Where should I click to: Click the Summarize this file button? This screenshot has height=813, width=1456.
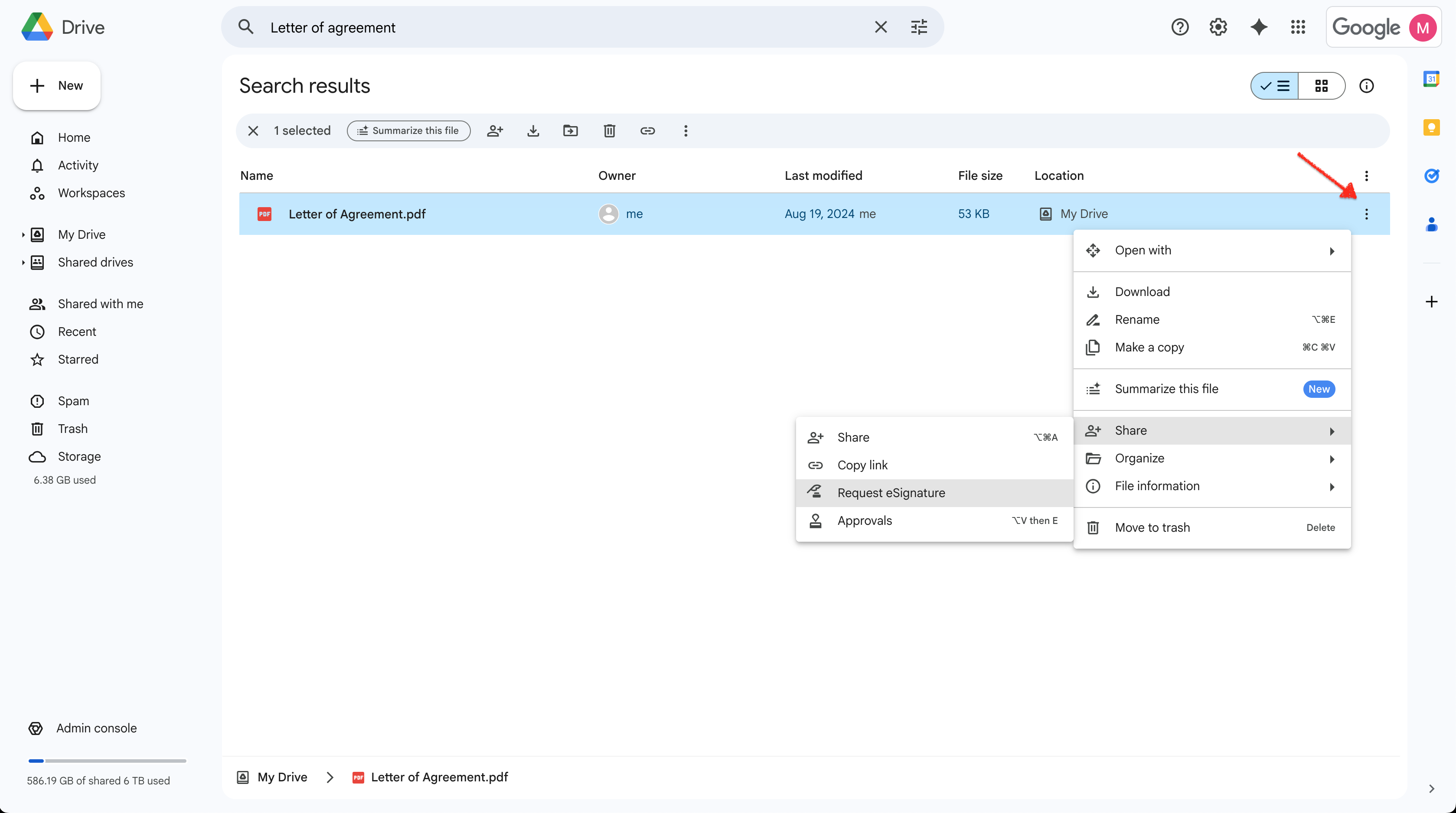[x=408, y=131]
